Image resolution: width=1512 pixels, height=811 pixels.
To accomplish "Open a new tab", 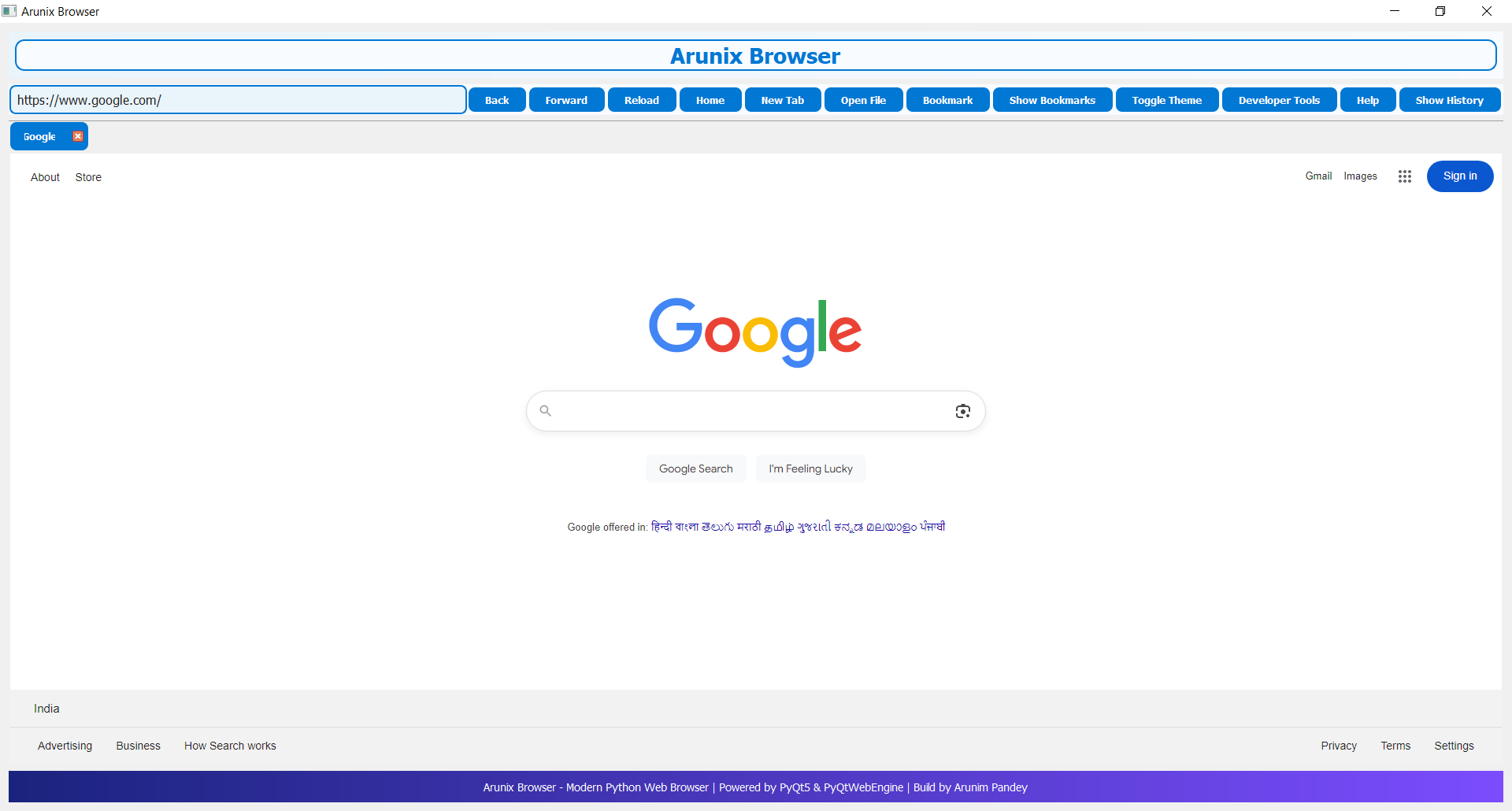I will 782,99.
